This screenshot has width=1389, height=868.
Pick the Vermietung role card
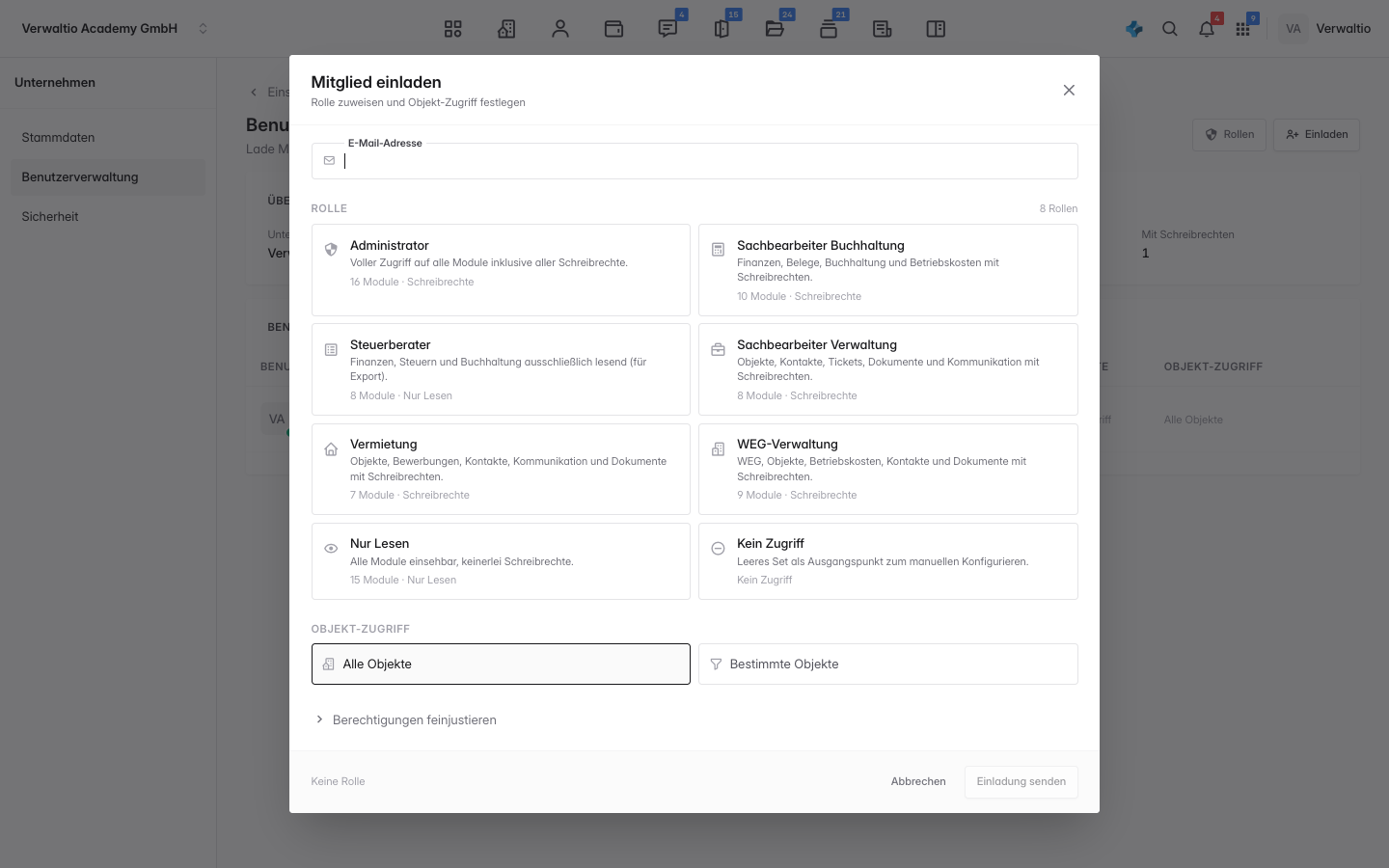tap(501, 469)
